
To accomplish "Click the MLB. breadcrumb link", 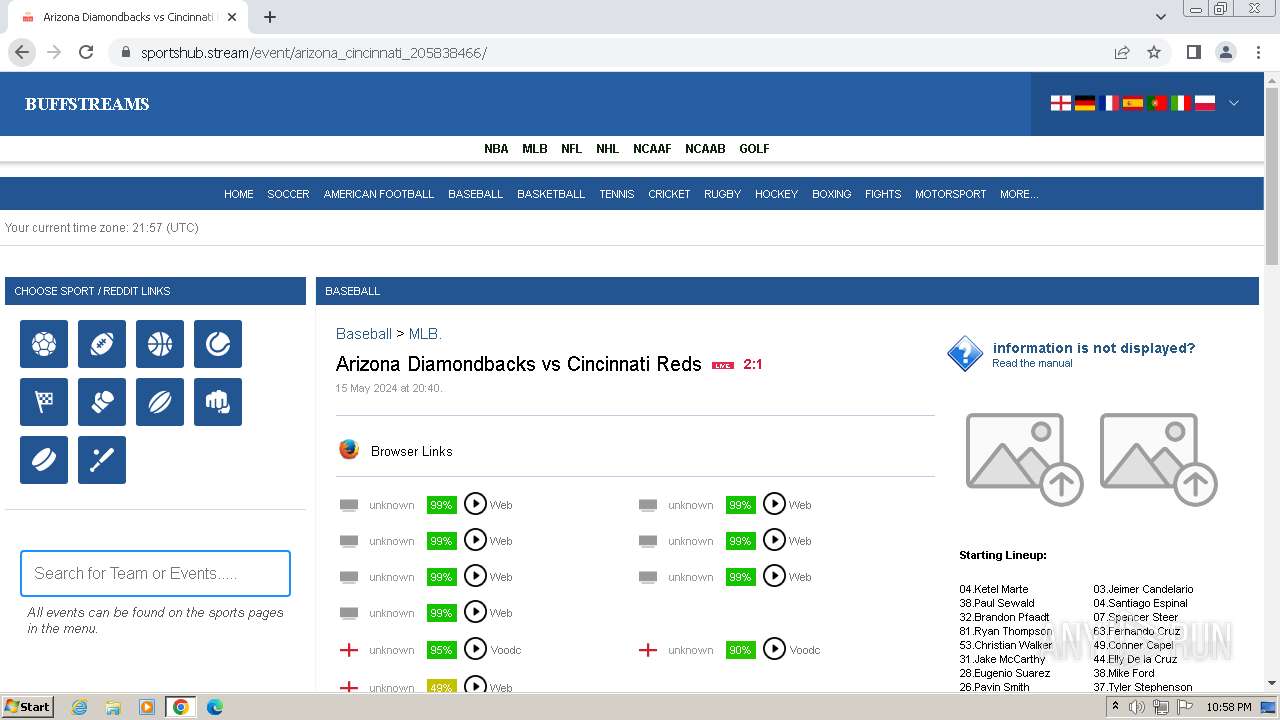I will click(425, 334).
